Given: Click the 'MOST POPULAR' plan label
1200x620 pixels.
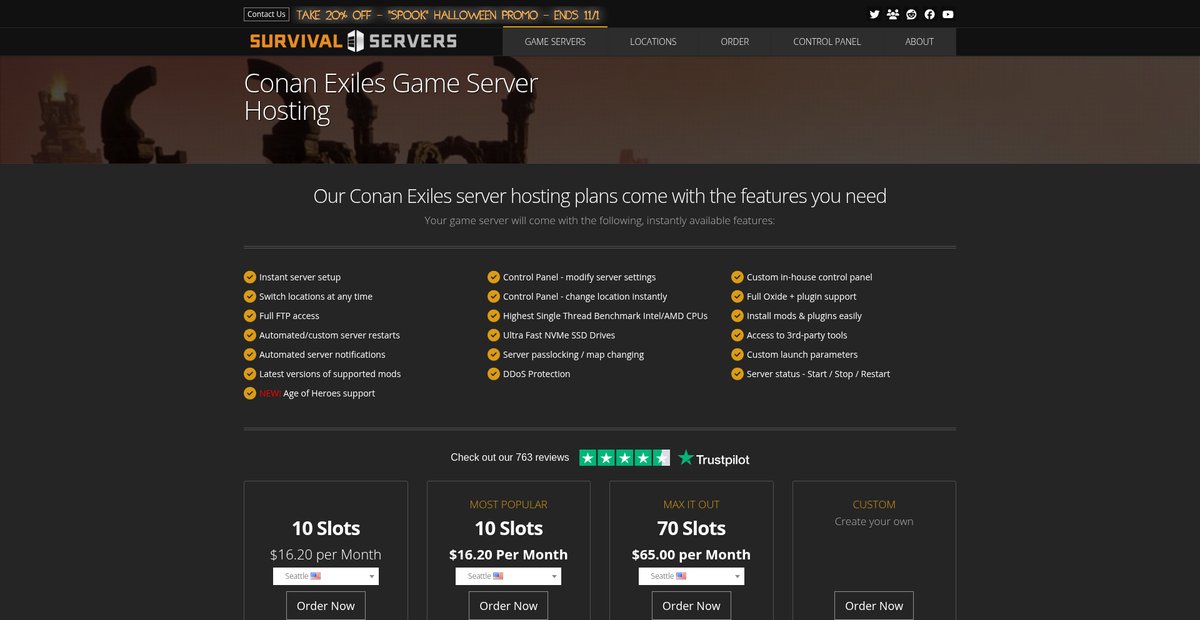Looking at the screenshot, I should [508, 505].
